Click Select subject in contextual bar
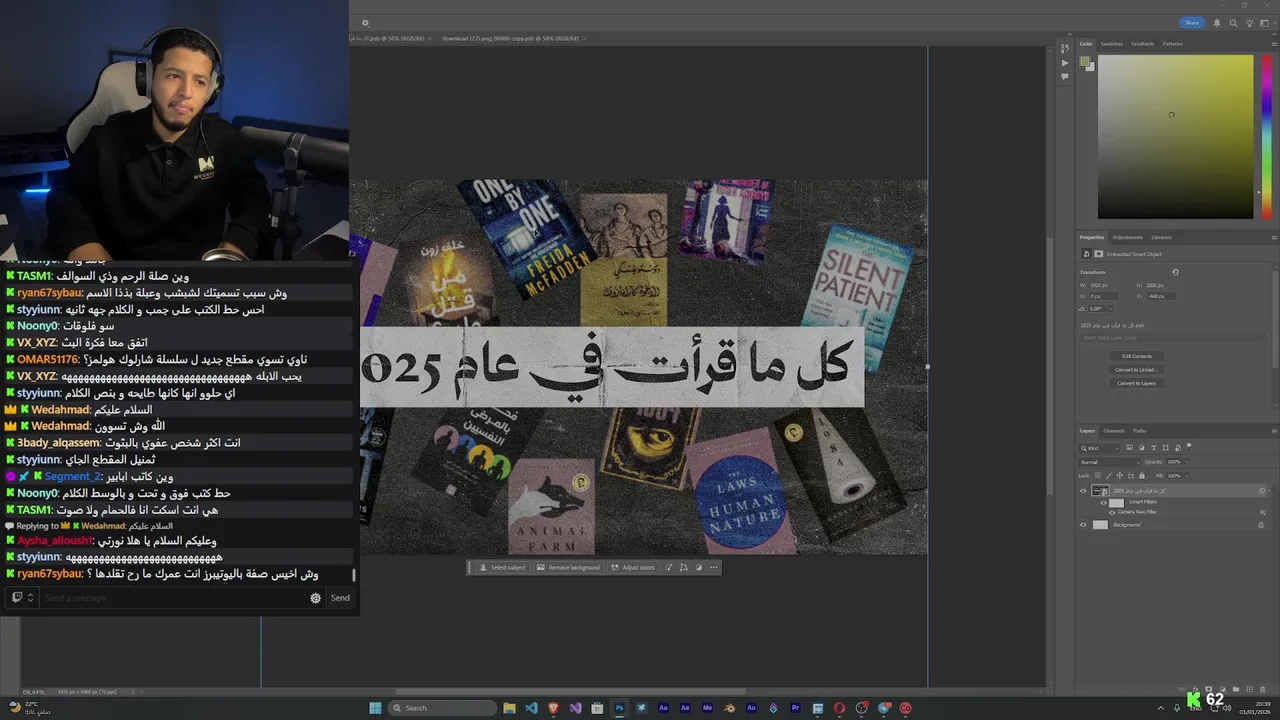 pyautogui.click(x=503, y=567)
